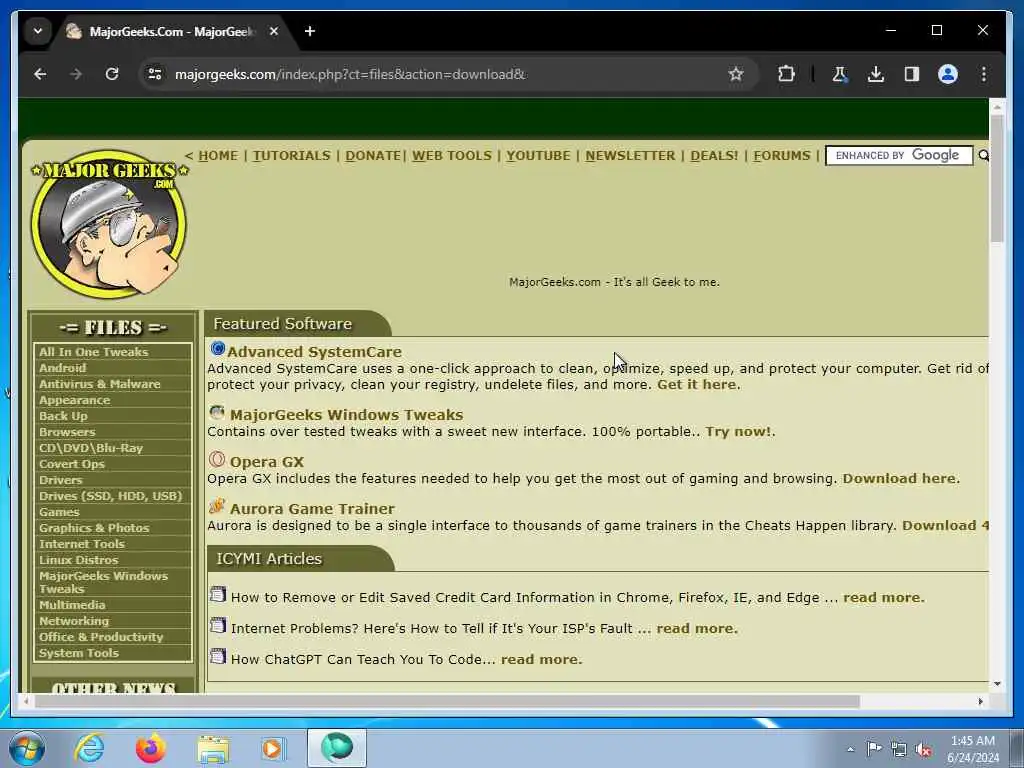Click the horizontal page scrollbar thumb
The width and height of the screenshot is (1024, 768).
coord(447,701)
